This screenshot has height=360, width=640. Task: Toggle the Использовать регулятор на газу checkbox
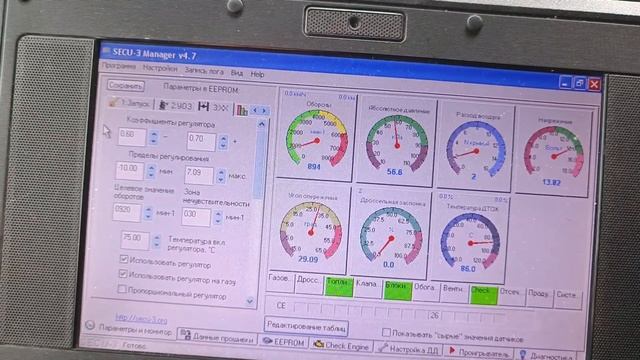point(123,273)
